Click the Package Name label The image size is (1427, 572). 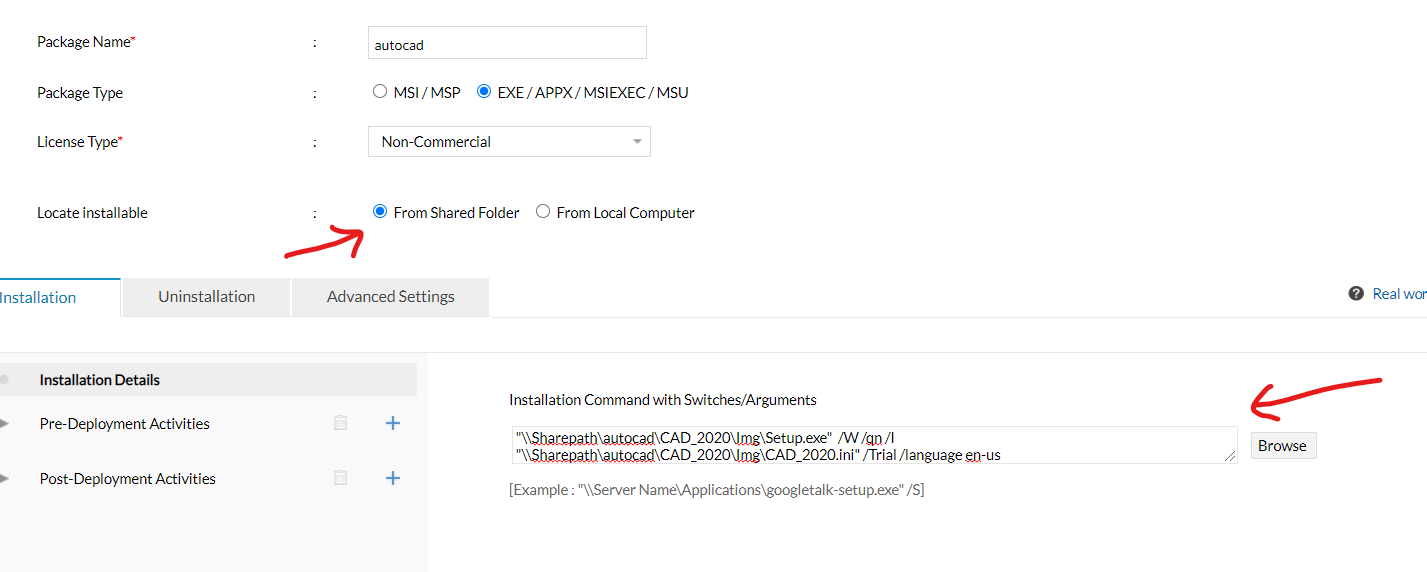tap(86, 42)
